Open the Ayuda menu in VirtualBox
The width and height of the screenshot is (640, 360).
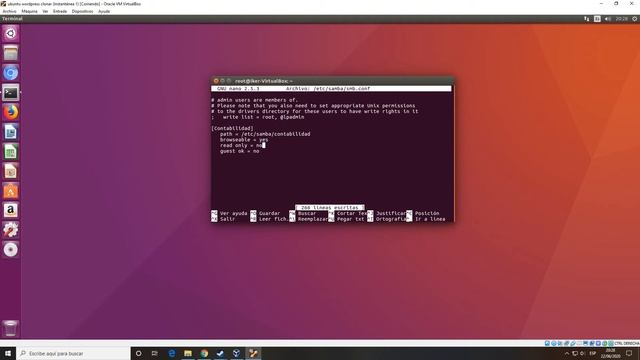click(x=104, y=11)
